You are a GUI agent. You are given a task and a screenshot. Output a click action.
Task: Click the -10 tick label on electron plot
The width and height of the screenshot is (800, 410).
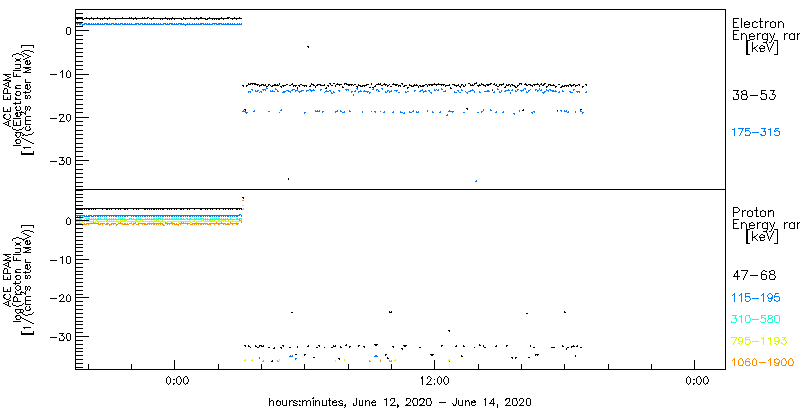pyautogui.click(x=61, y=74)
